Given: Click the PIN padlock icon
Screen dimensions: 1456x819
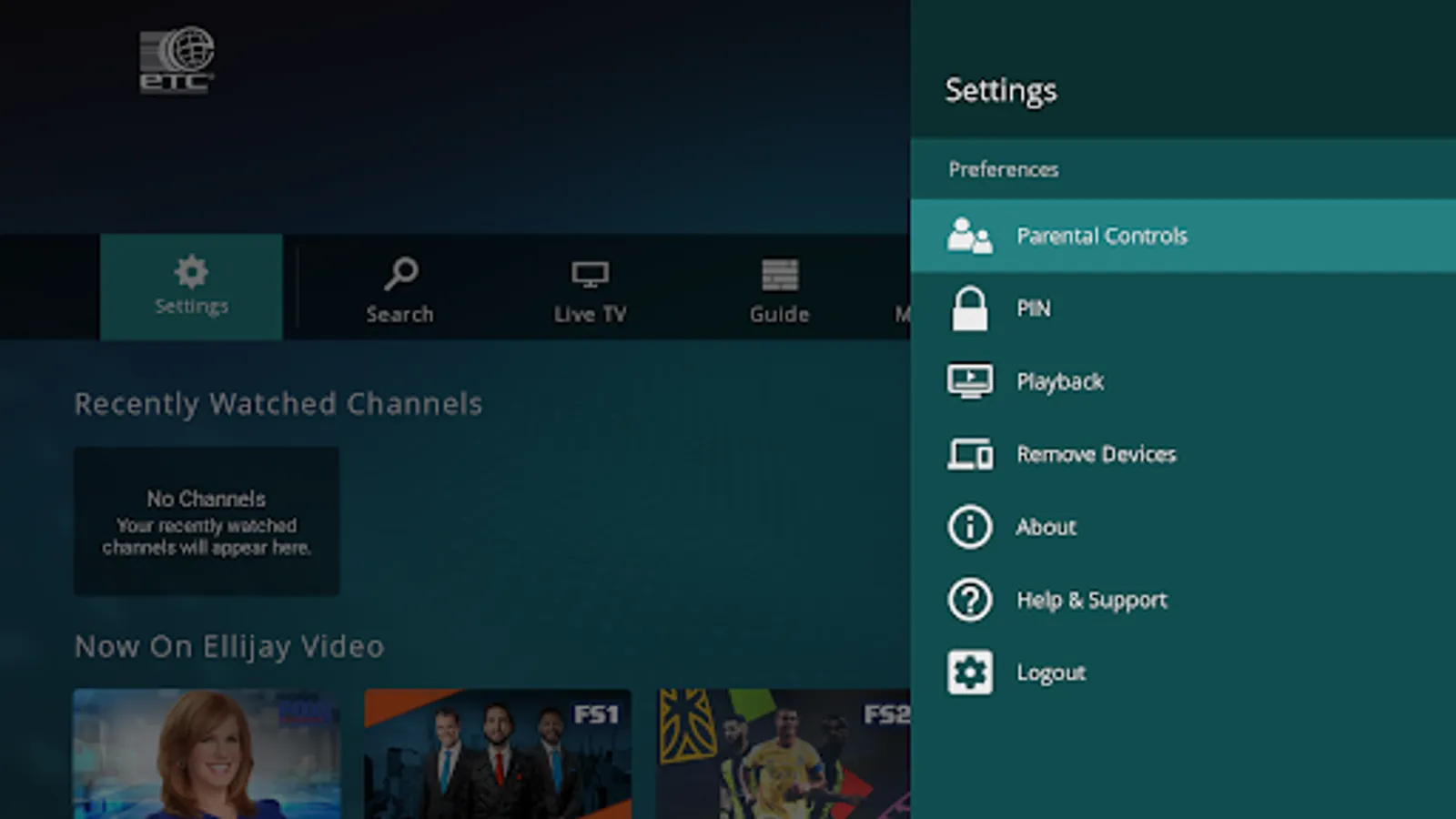Looking at the screenshot, I should 970,308.
